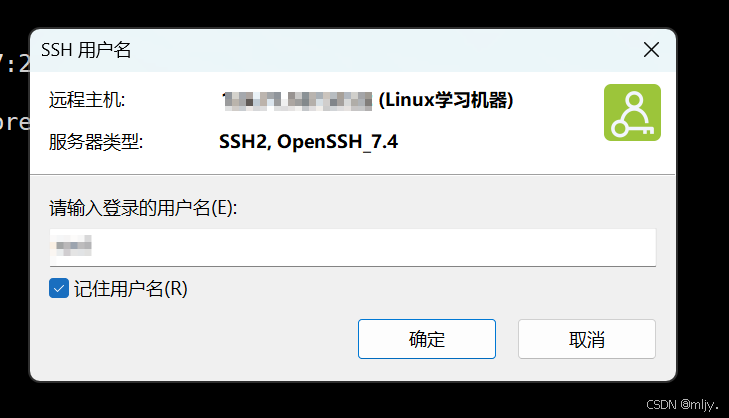Click the 远程主机 label
This screenshot has height=418, width=729.
pyautogui.click(x=87, y=100)
